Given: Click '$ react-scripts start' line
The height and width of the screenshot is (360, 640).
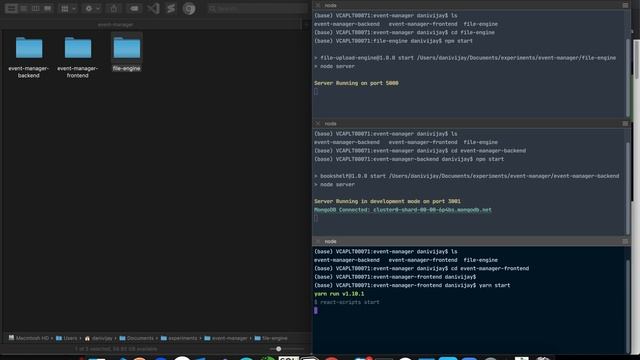Looking at the screenshot, I should tap(347, 302).
